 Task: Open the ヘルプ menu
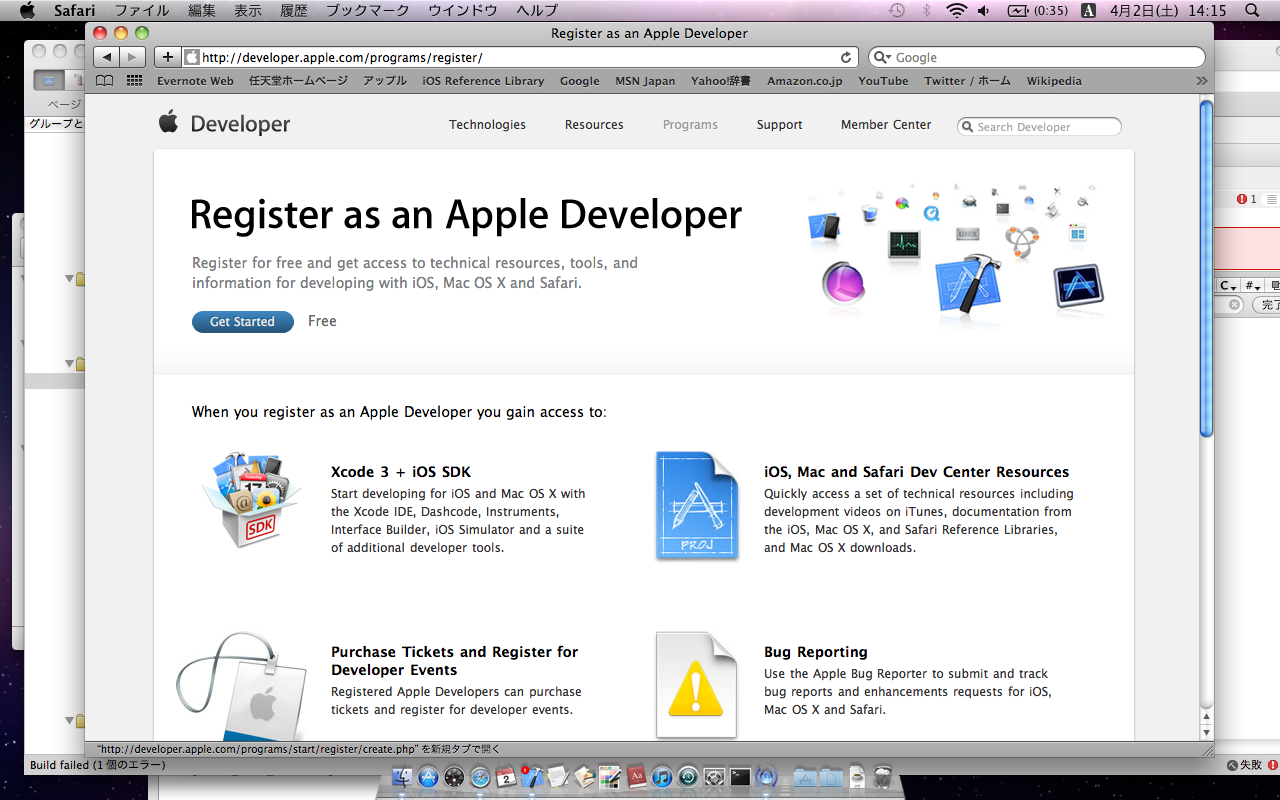click(537, 10)
